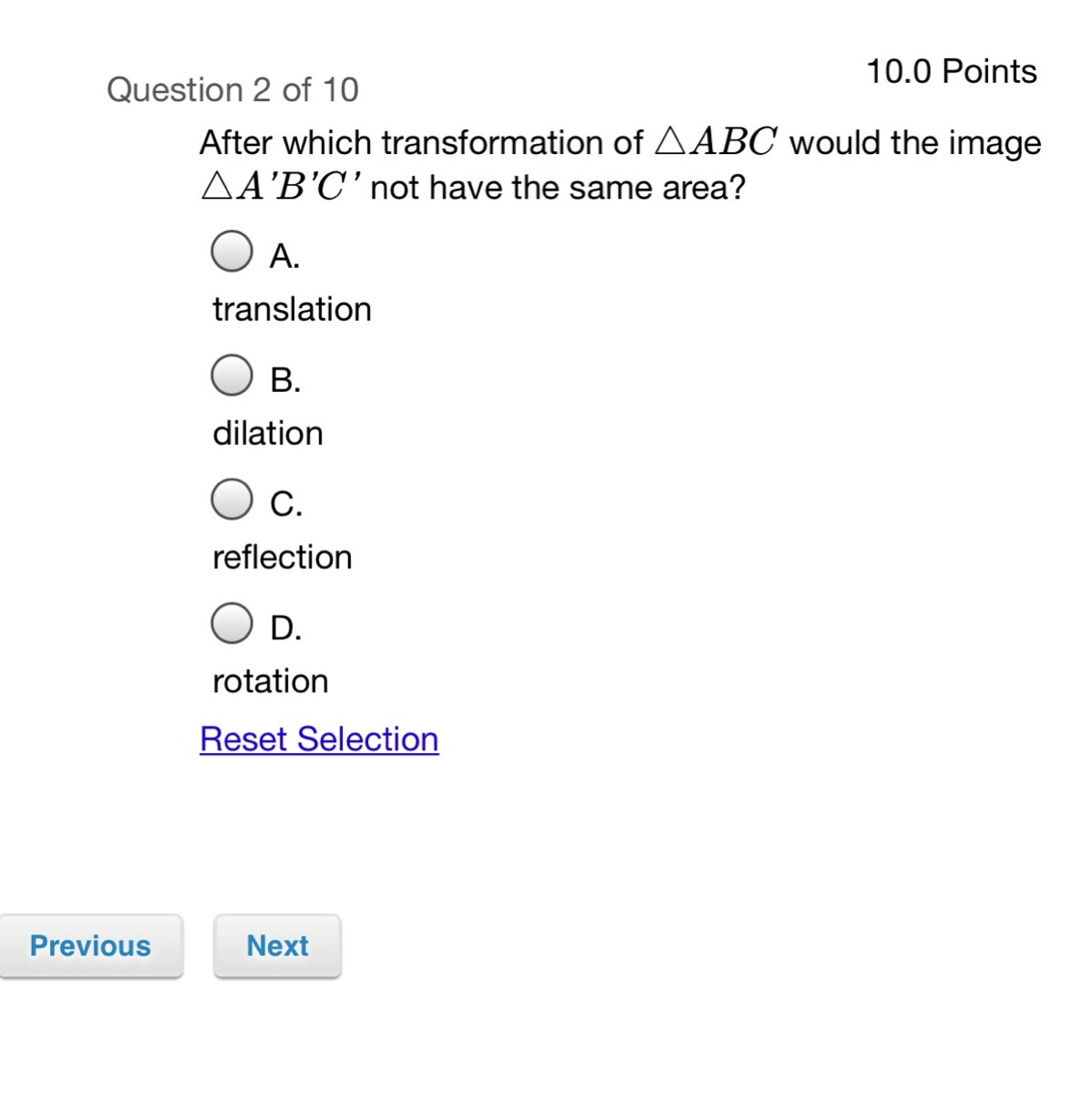Click the 'dilation' answer text
The width and height of the screenshot is (1092, 1094).
[x=268, y=433]
